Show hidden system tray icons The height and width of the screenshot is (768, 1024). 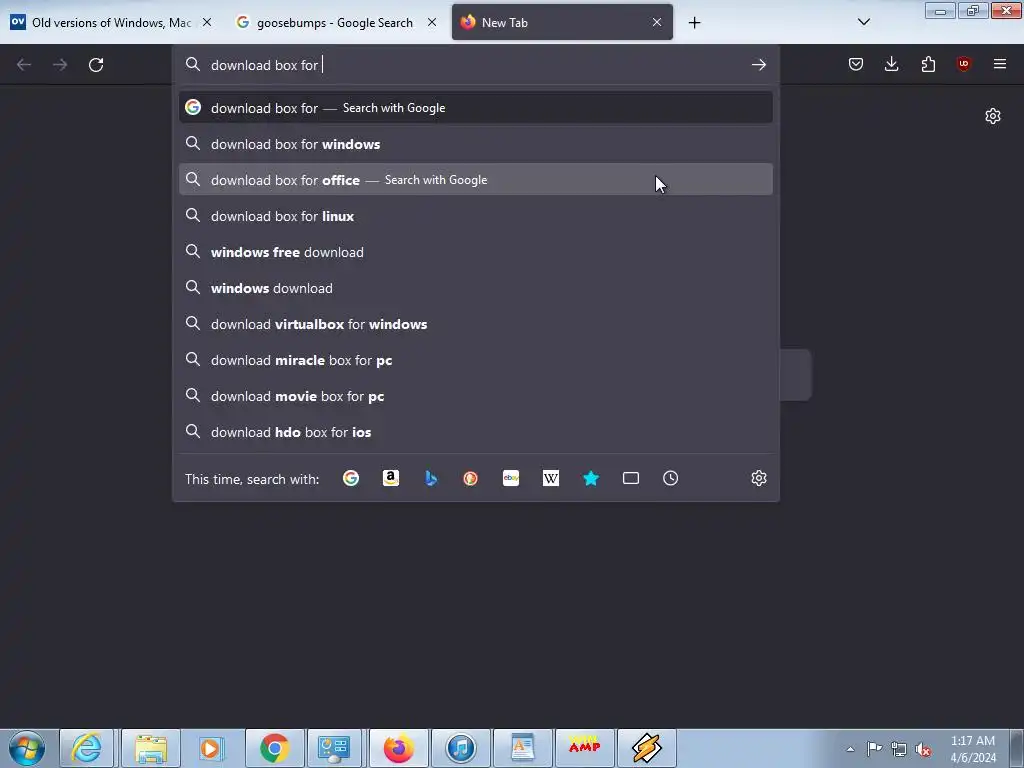click(850, 749)
